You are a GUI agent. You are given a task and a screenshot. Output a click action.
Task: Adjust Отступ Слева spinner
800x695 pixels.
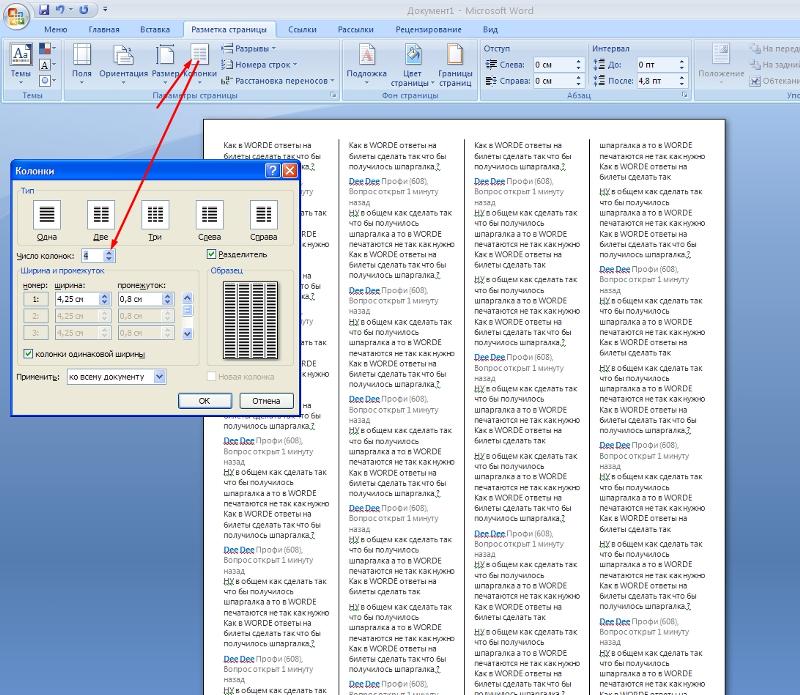(578, 65)
